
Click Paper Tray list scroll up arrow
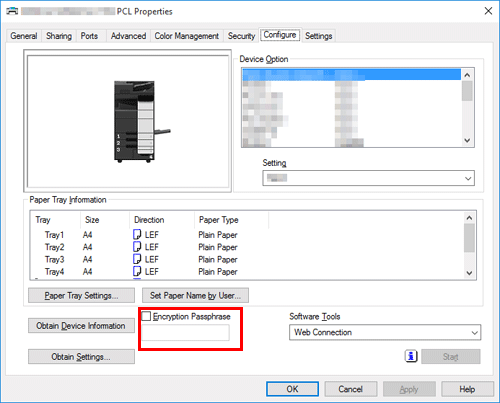pos(469,218)
